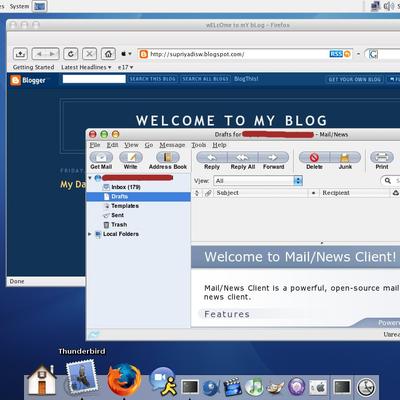
Task: Click the Get Mail toolbar icon
Action: pos(101,157)
